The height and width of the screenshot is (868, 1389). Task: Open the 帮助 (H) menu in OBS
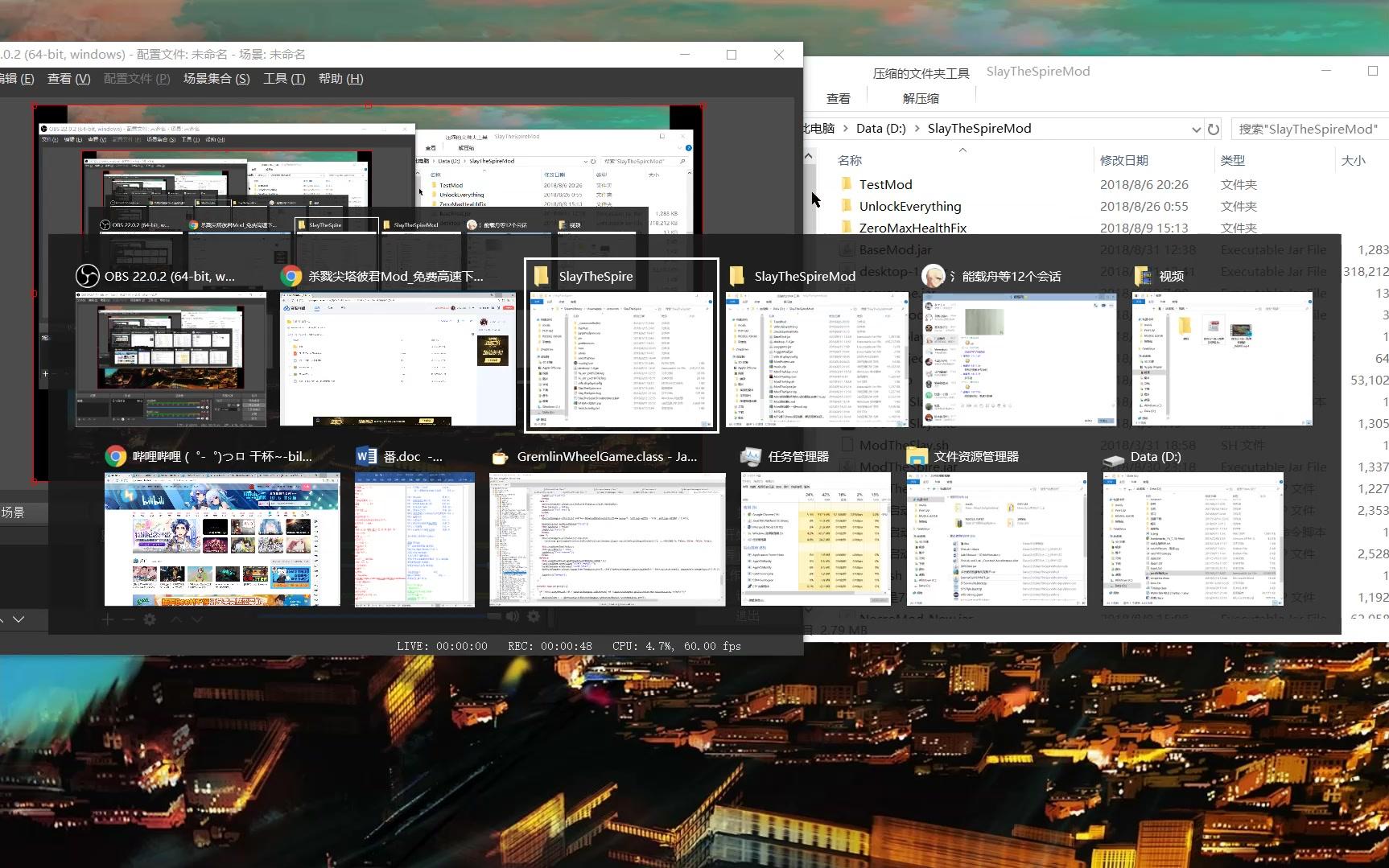click(341, 78)
